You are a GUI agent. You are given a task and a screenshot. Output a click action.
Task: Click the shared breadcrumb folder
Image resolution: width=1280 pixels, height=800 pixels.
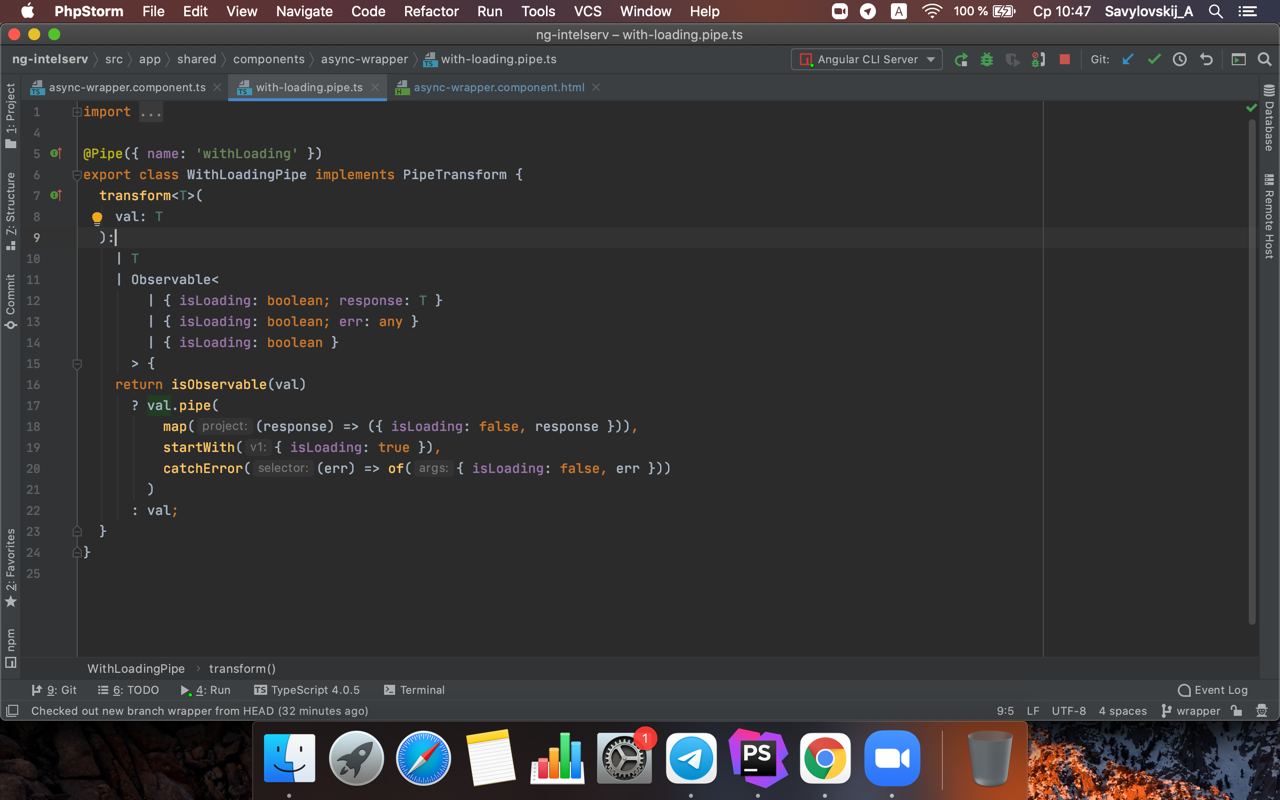pos(197,59)
